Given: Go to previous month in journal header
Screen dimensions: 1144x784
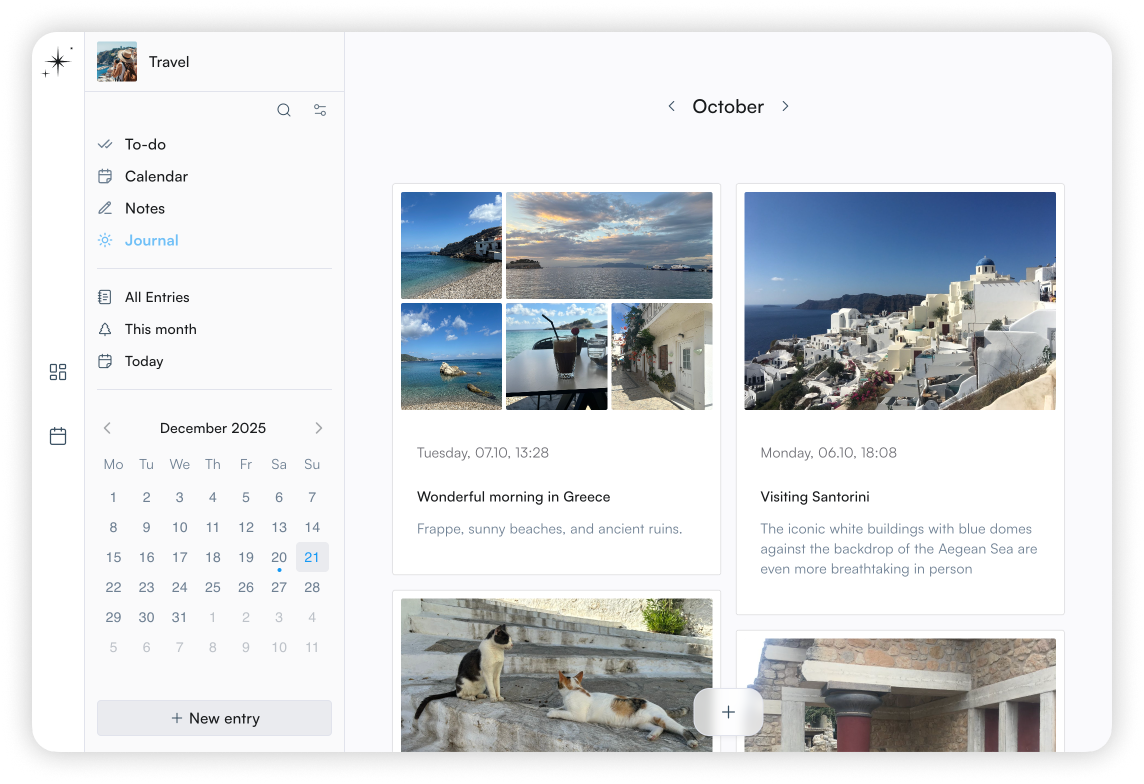Looking at the screenshot, I should [x=672, y=106].
